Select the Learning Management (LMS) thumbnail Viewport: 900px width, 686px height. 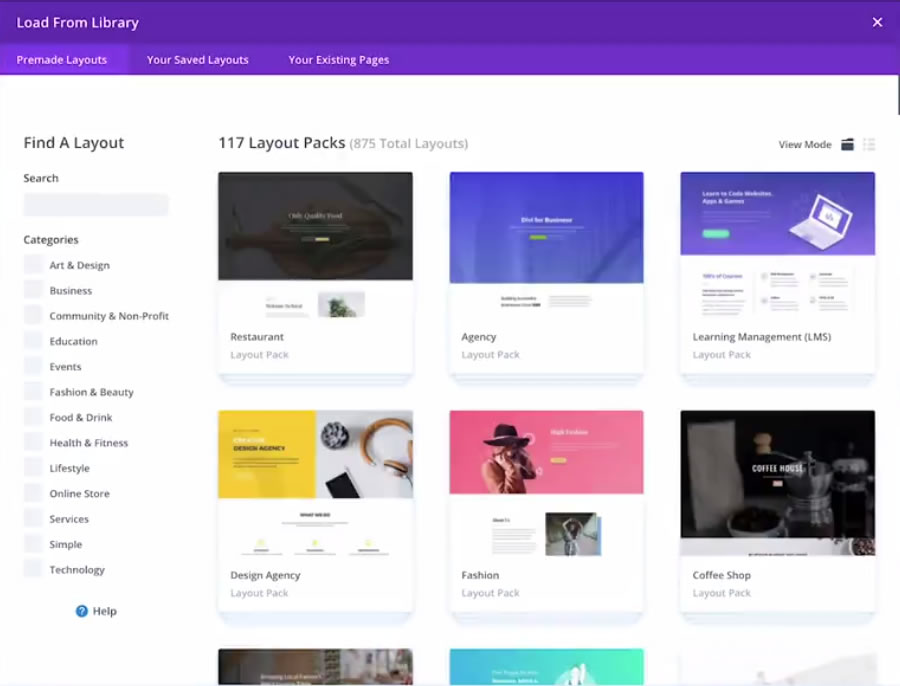pyautogui.click(x=778, y=245)
